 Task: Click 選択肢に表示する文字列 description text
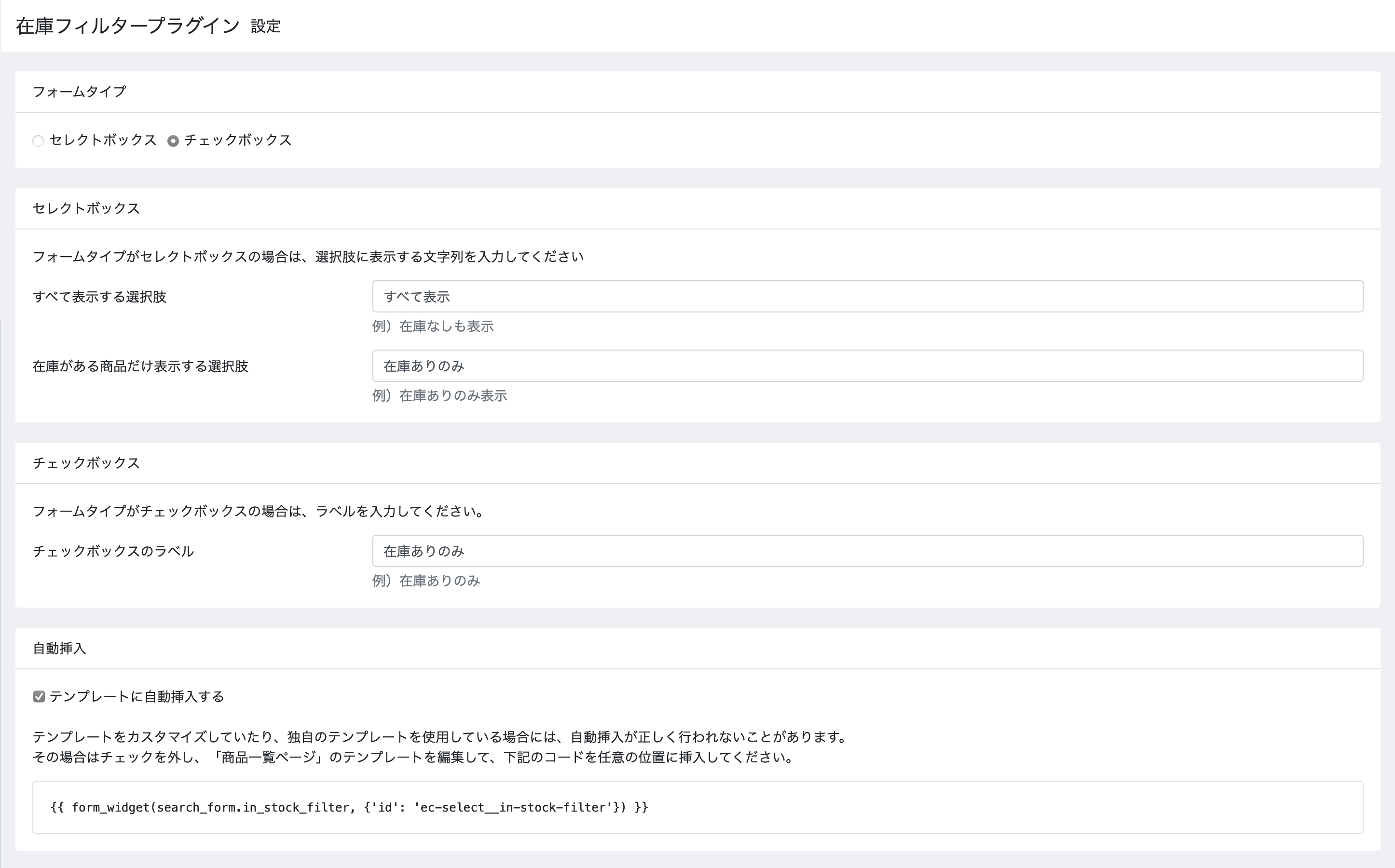(x=308, y=257)
